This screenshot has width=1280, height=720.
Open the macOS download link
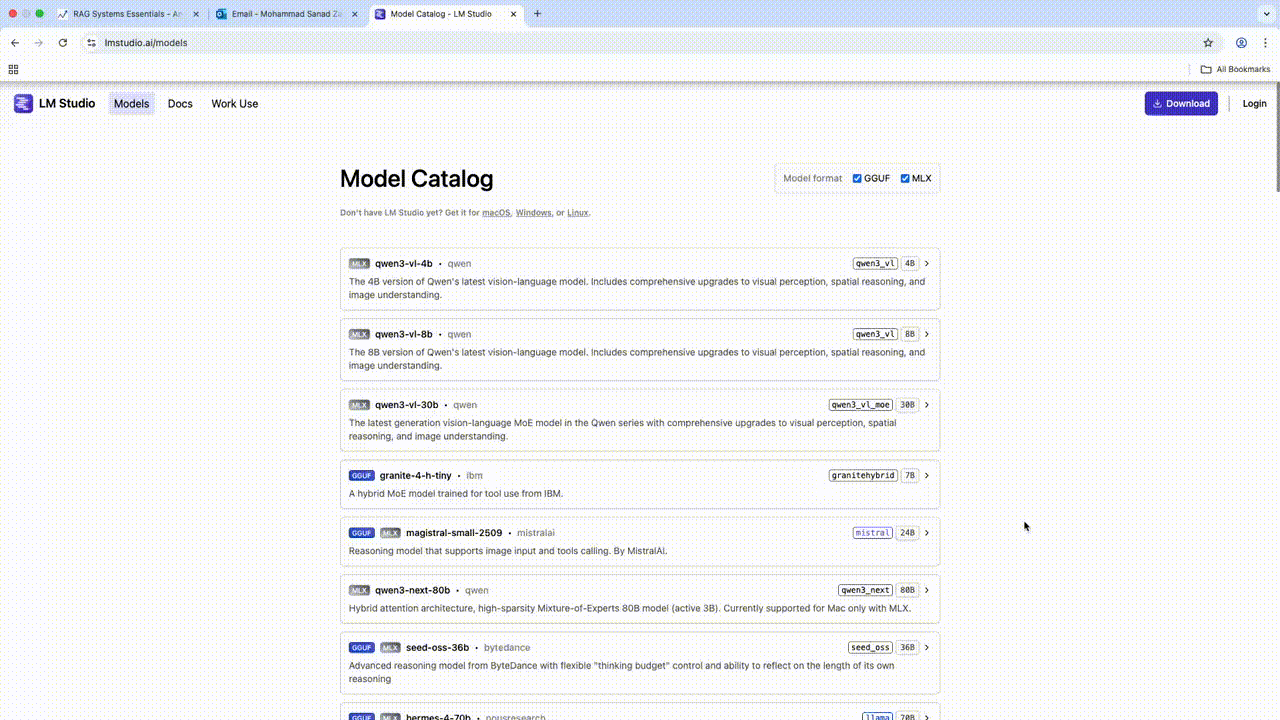[x=495, y=212]
